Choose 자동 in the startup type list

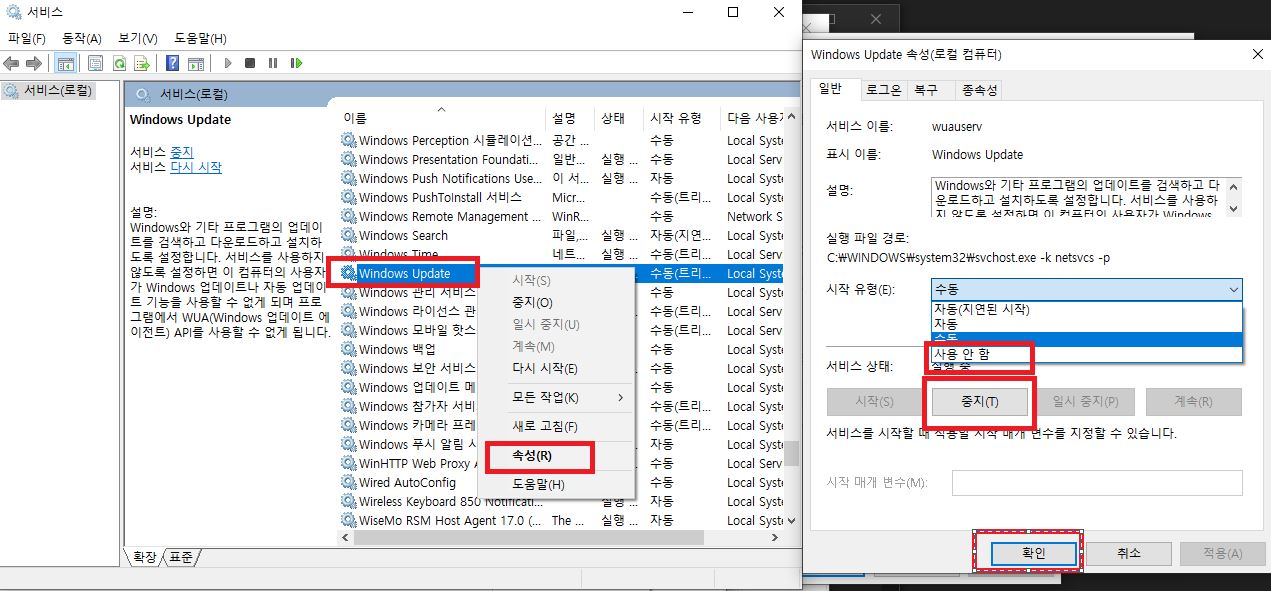pyautogui.click(x=1086, y=324)
